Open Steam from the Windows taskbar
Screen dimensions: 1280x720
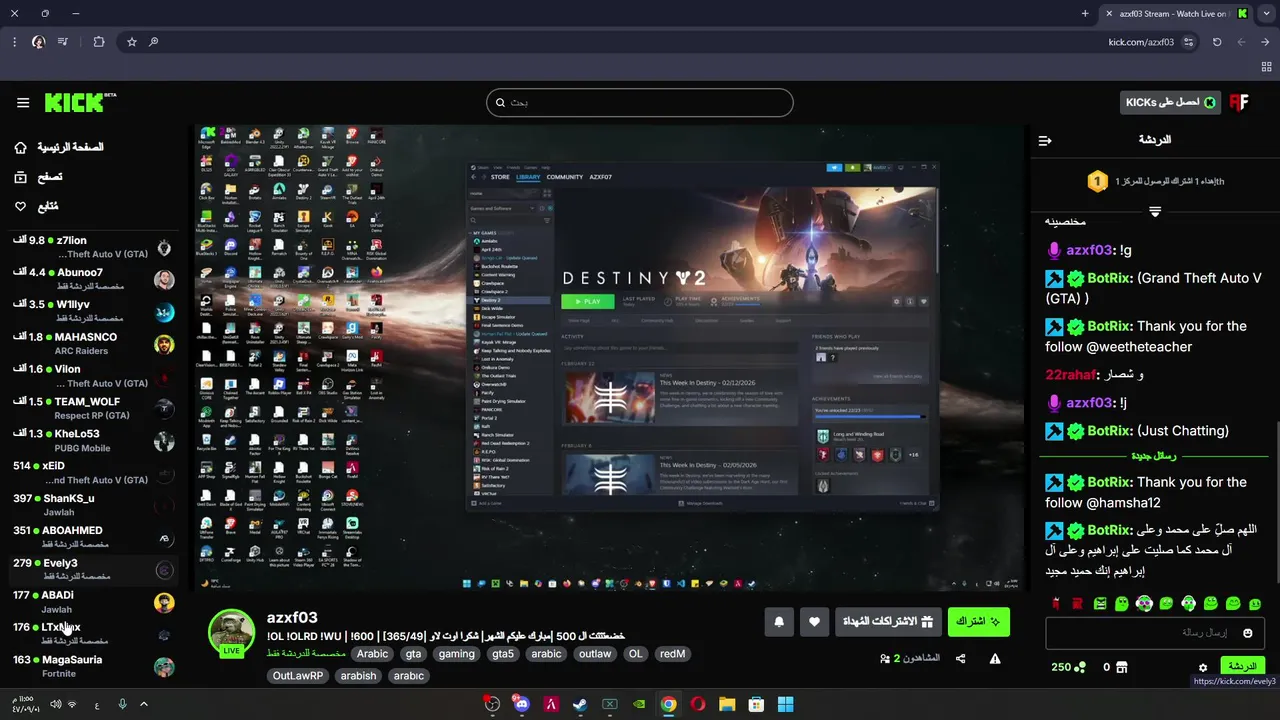click(580, 704)
